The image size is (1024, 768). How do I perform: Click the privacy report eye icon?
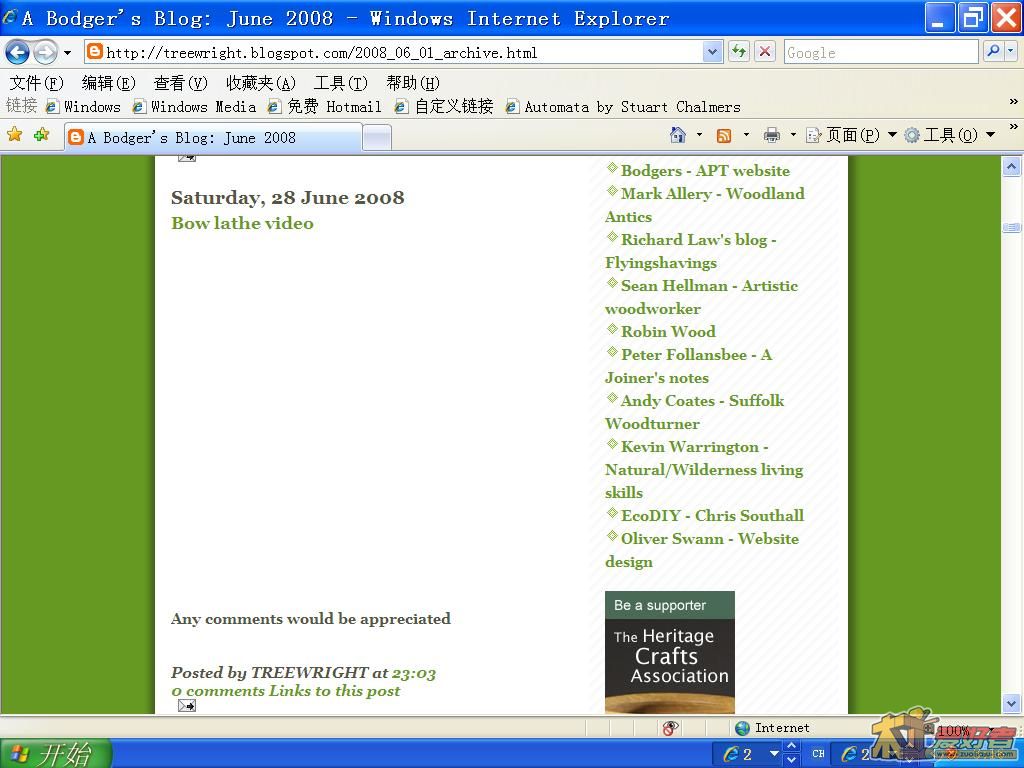tap(671, 728)
